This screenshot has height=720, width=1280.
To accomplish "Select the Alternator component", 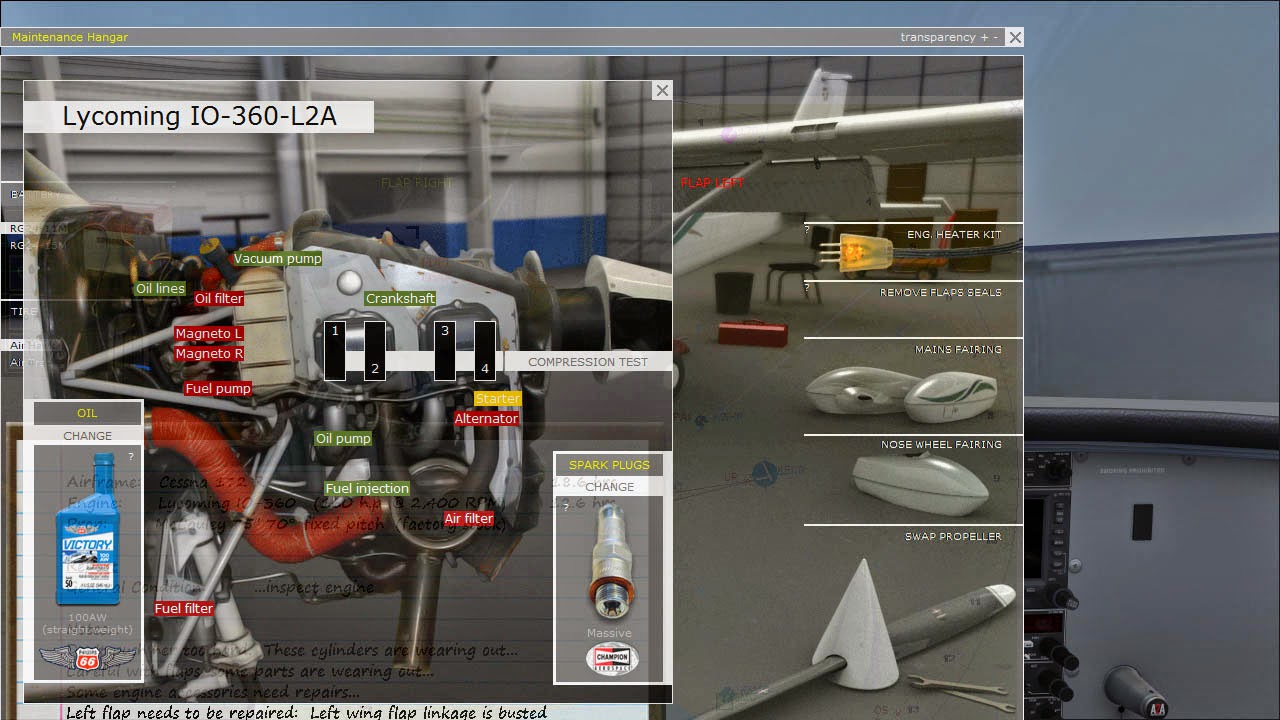I will pyautogui.click(x=487, y=419).
